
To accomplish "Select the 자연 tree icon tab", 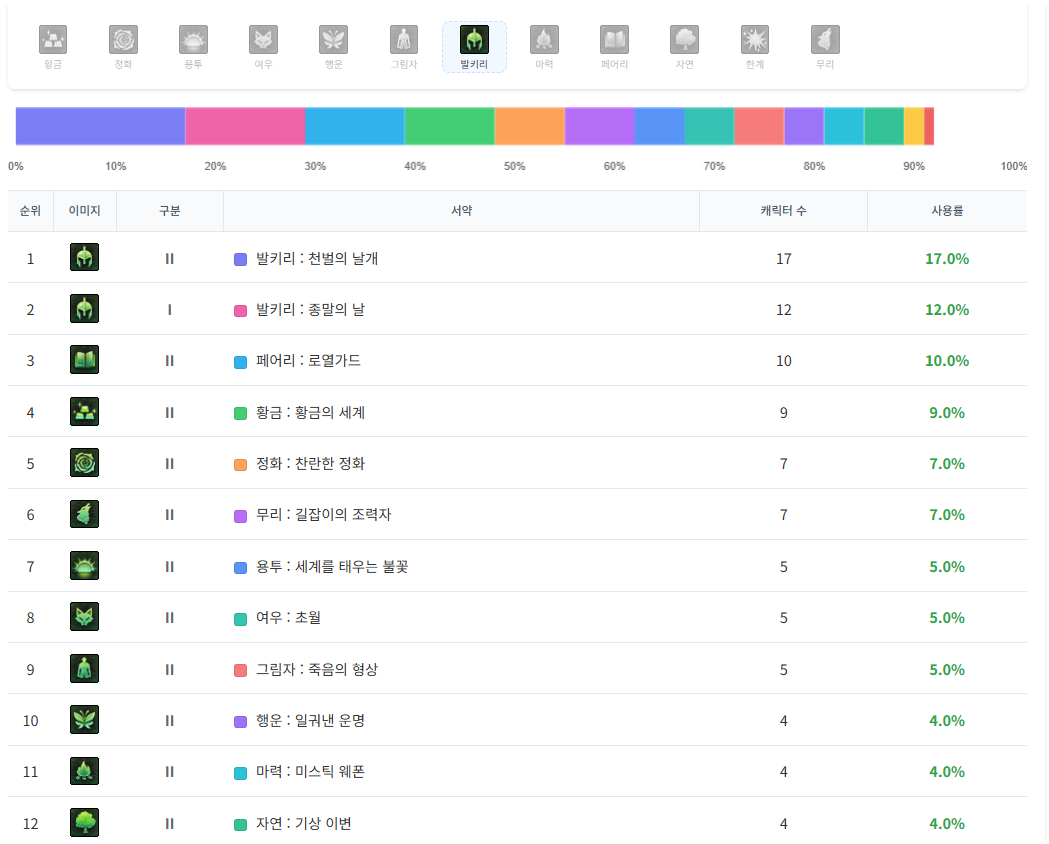I will point(685,46).
